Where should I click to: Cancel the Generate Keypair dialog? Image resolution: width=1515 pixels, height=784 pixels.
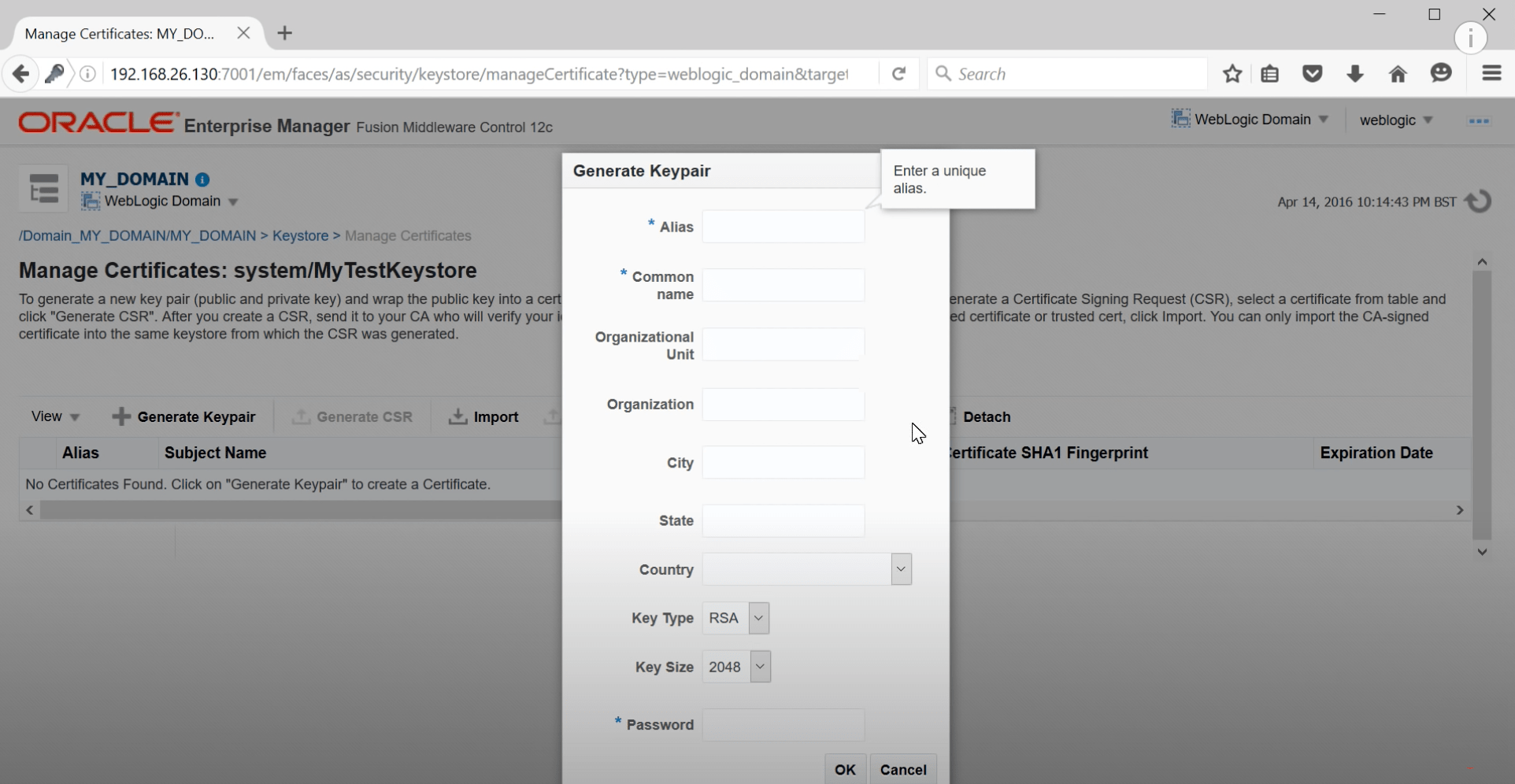coord(903,769)
